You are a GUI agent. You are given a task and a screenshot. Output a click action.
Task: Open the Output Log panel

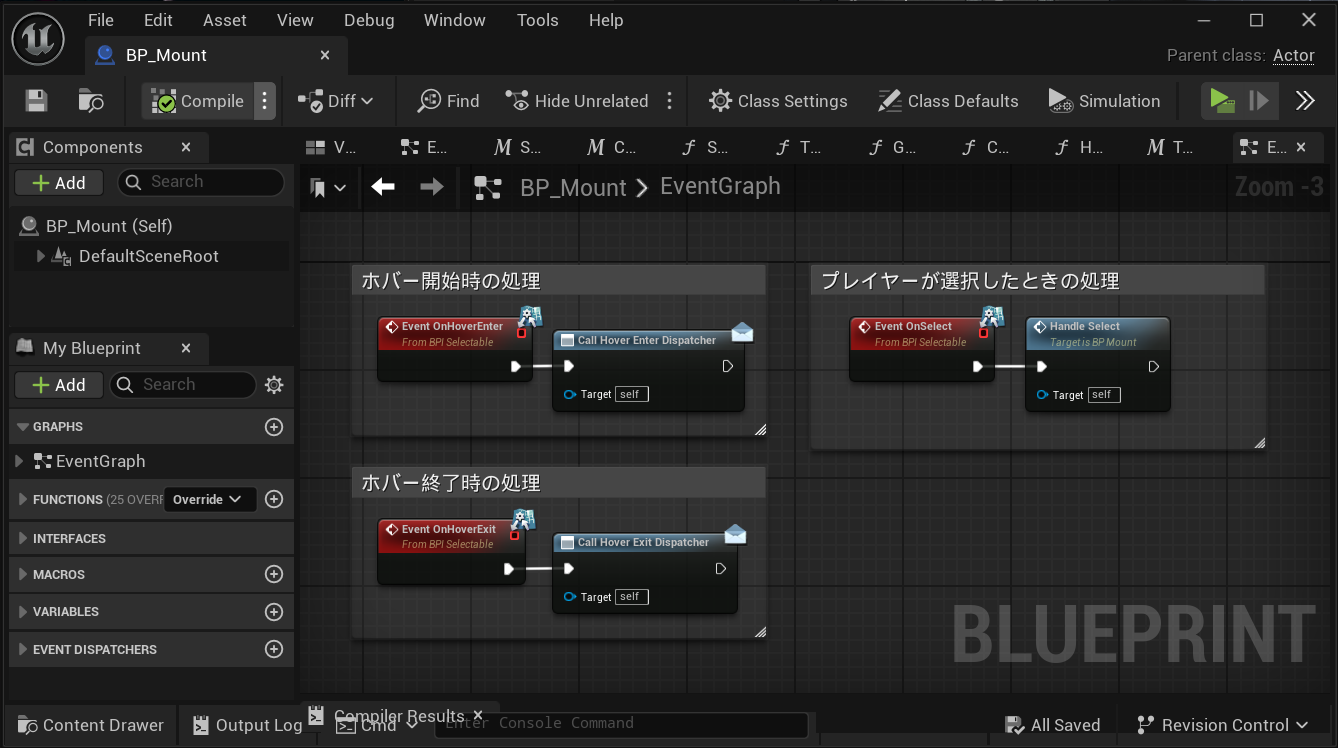[246, 725]
